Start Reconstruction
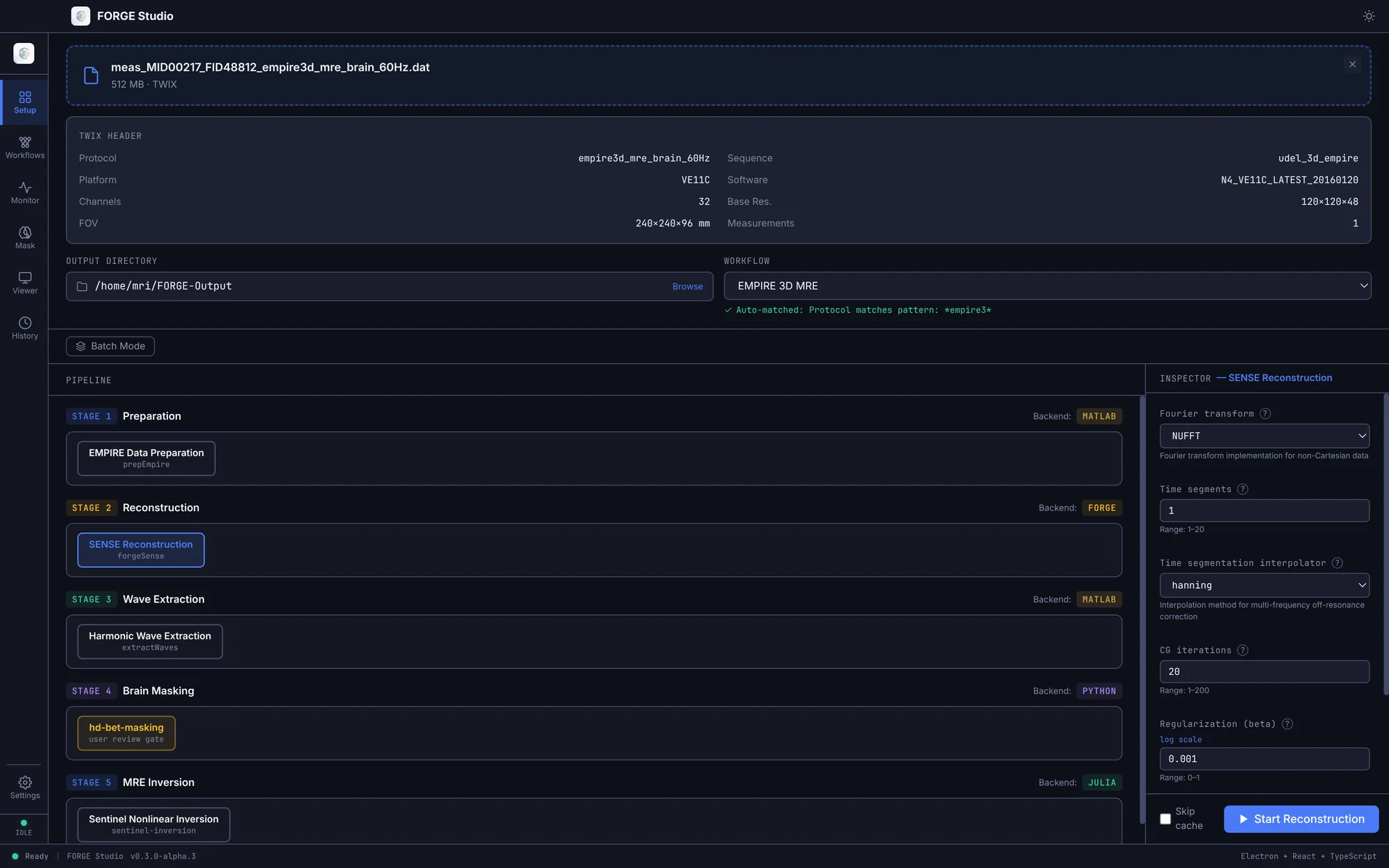 [x=1301, y=819]
